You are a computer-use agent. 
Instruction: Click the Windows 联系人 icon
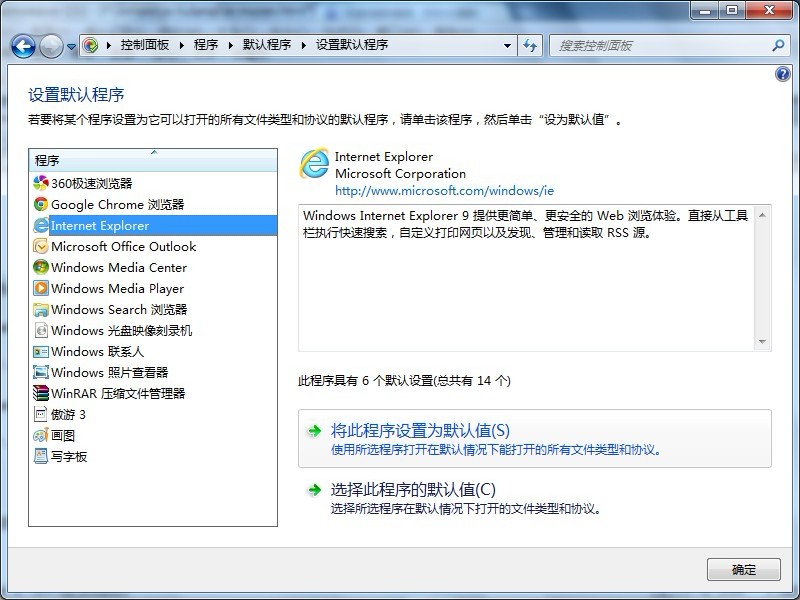41,352
